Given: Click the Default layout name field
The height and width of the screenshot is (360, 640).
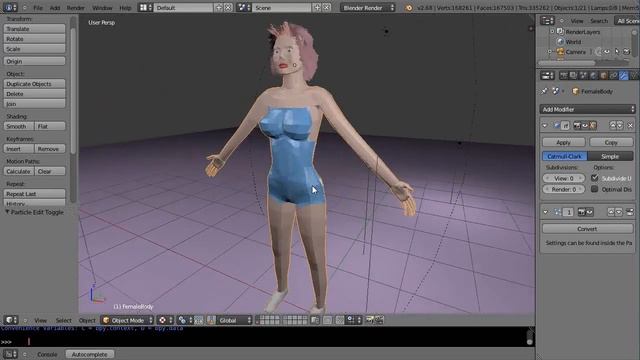Looking at the screenshot, I should coord(184,8).
